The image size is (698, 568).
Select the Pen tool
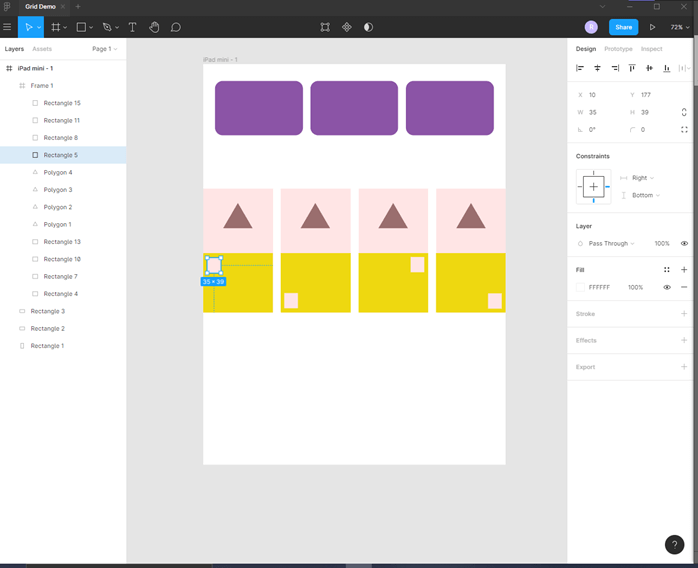pos(107,27)
